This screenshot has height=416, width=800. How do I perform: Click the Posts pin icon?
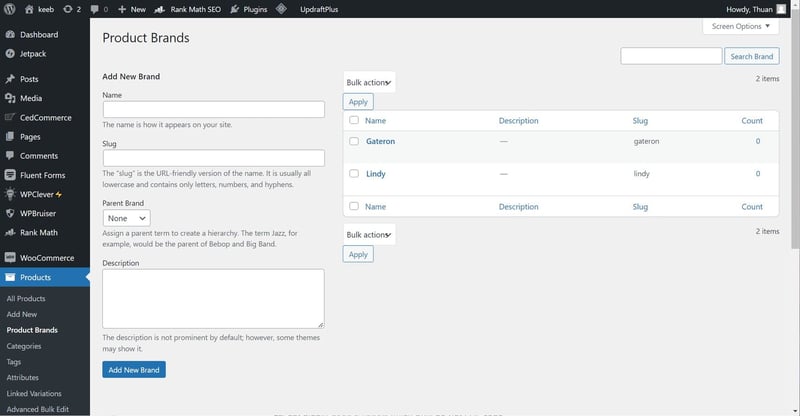tap(10, 79)
